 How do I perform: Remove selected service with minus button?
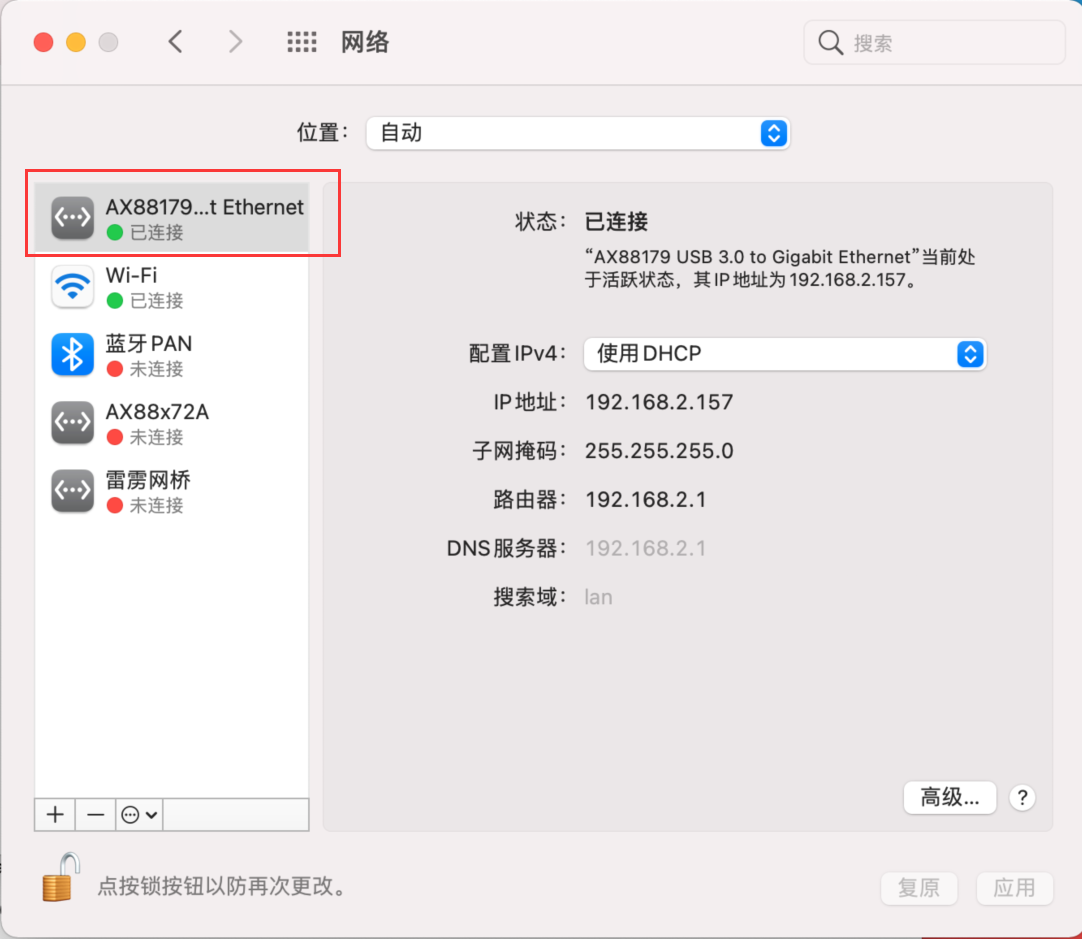pos(95,815)
